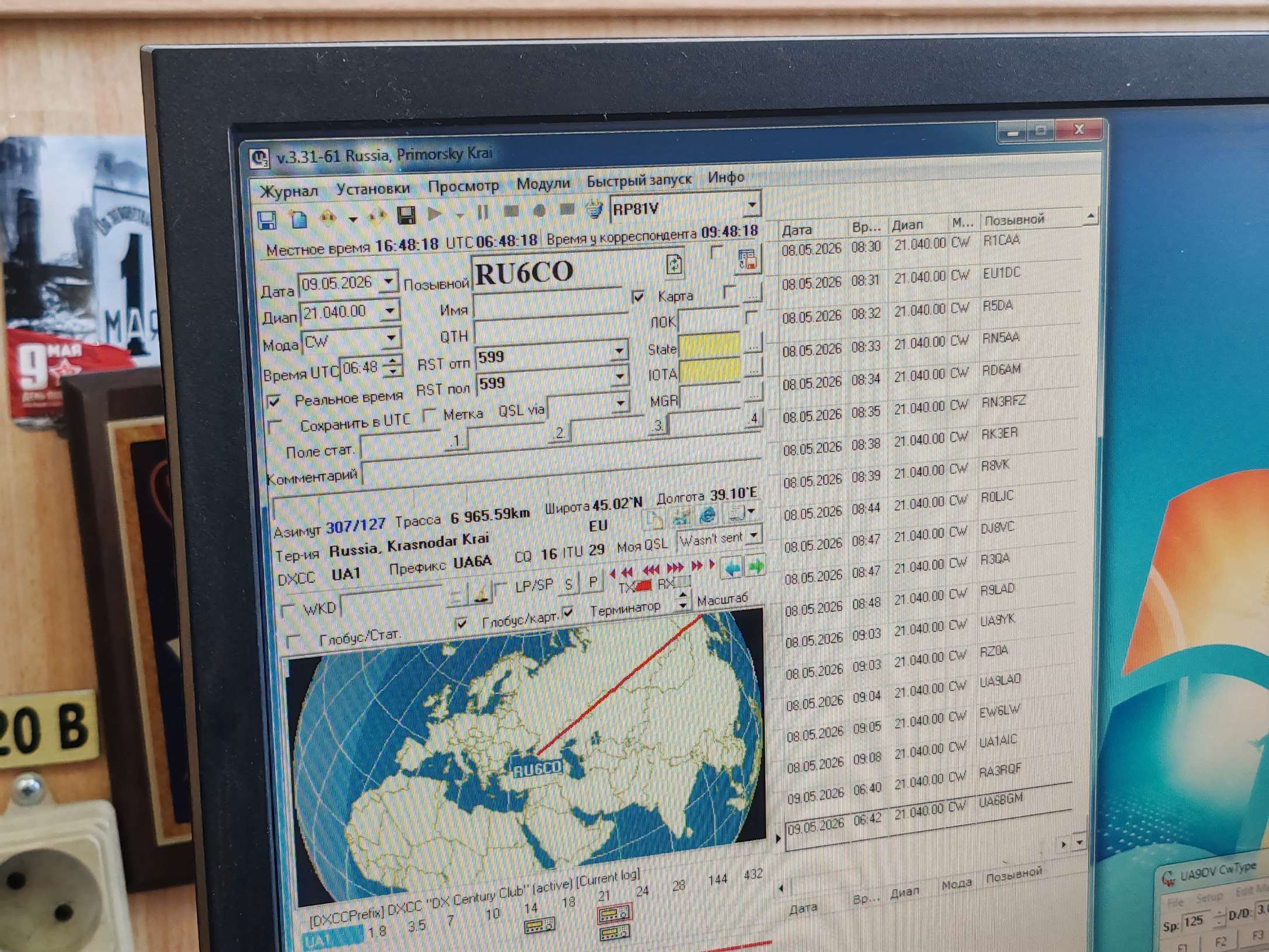Click the .2 status field button

click(x=559, y=434)
